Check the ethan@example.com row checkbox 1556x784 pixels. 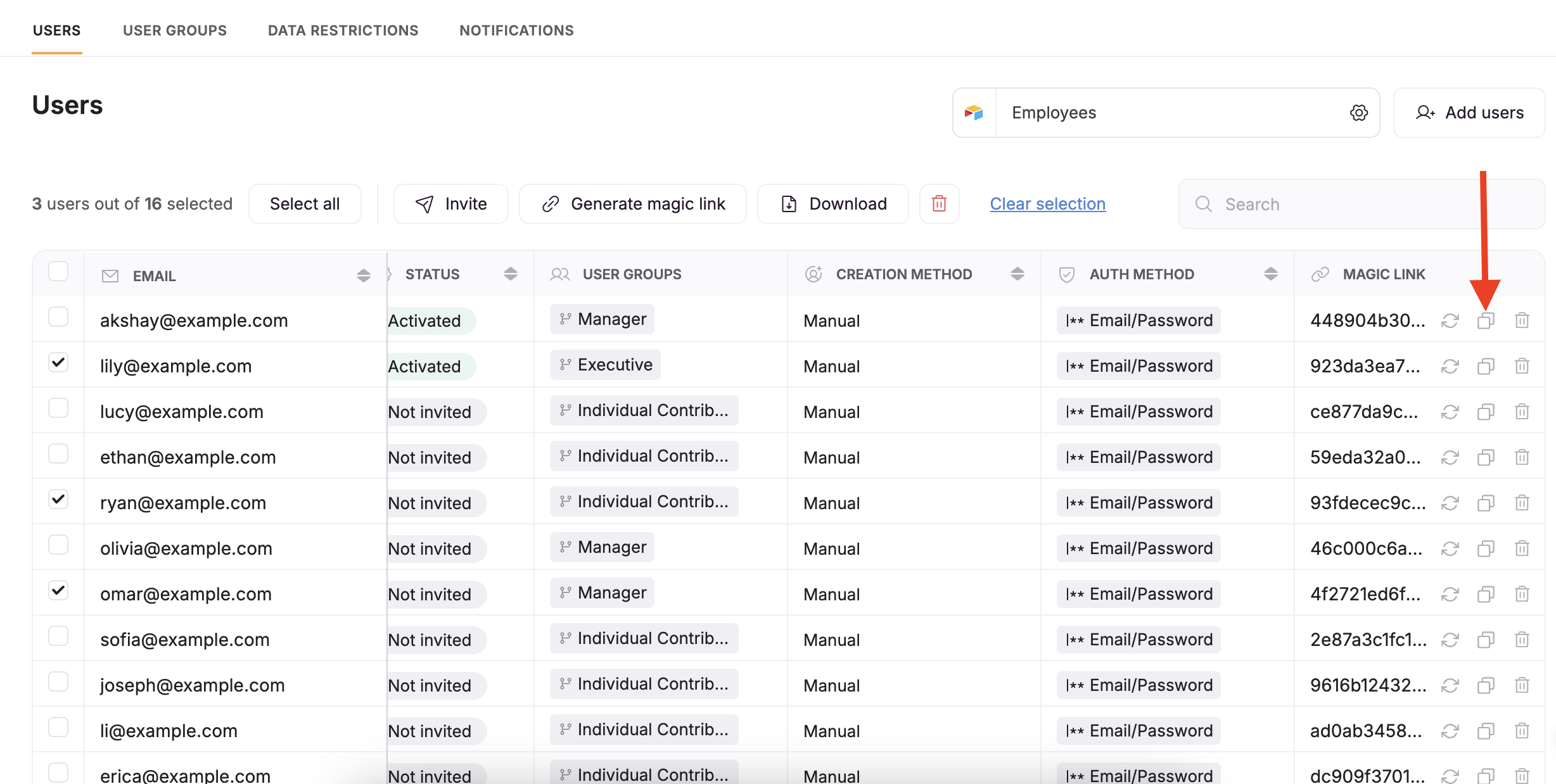click(x=58, y=453)
